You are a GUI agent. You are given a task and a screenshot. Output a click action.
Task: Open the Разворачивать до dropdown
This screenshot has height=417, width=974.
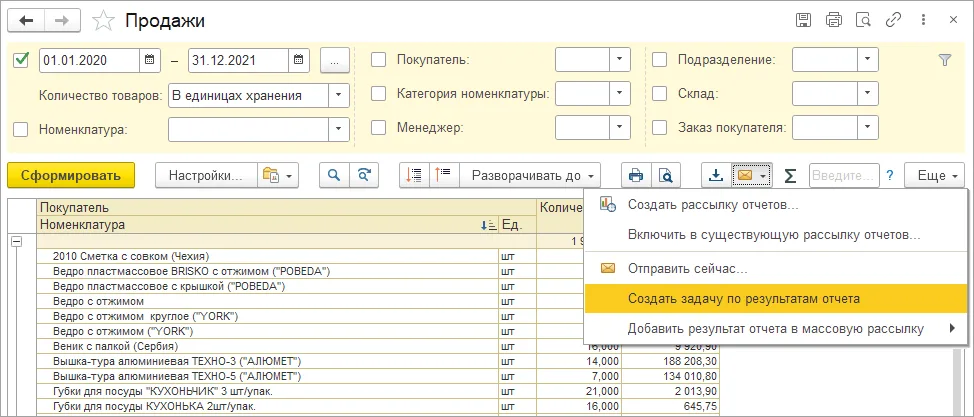tap(530, 175)
